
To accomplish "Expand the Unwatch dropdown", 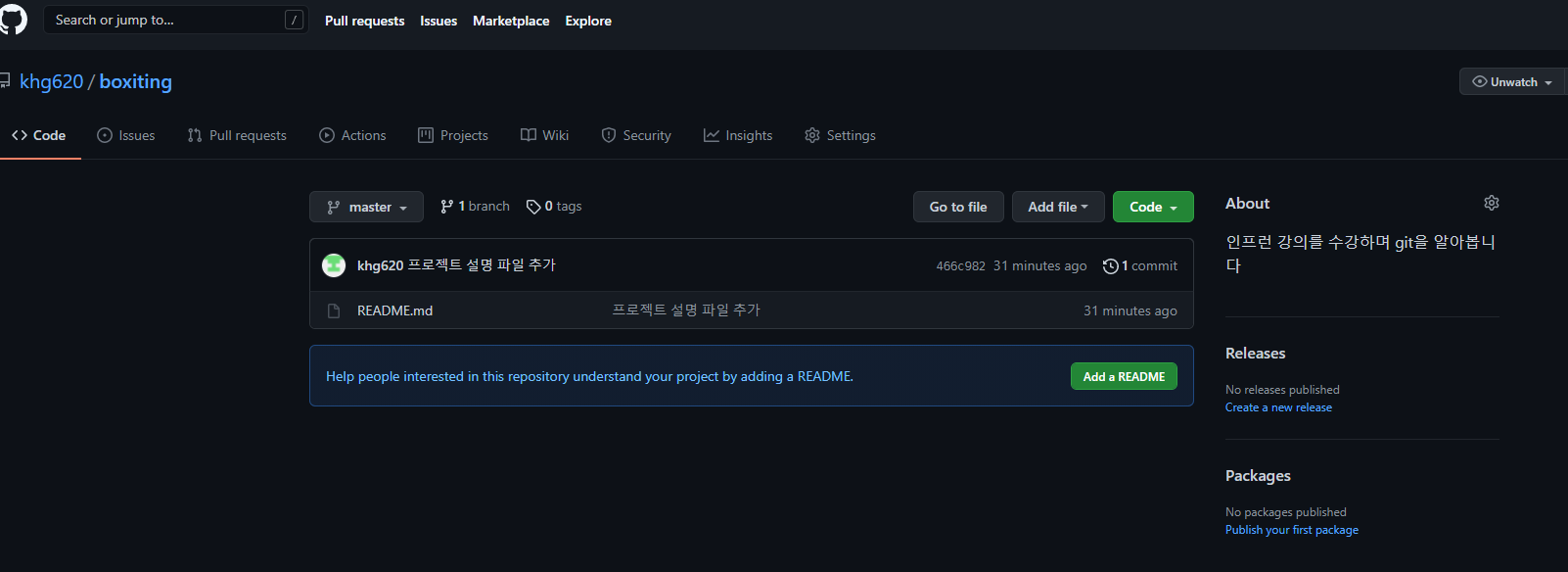I will tap(1511, 81).
